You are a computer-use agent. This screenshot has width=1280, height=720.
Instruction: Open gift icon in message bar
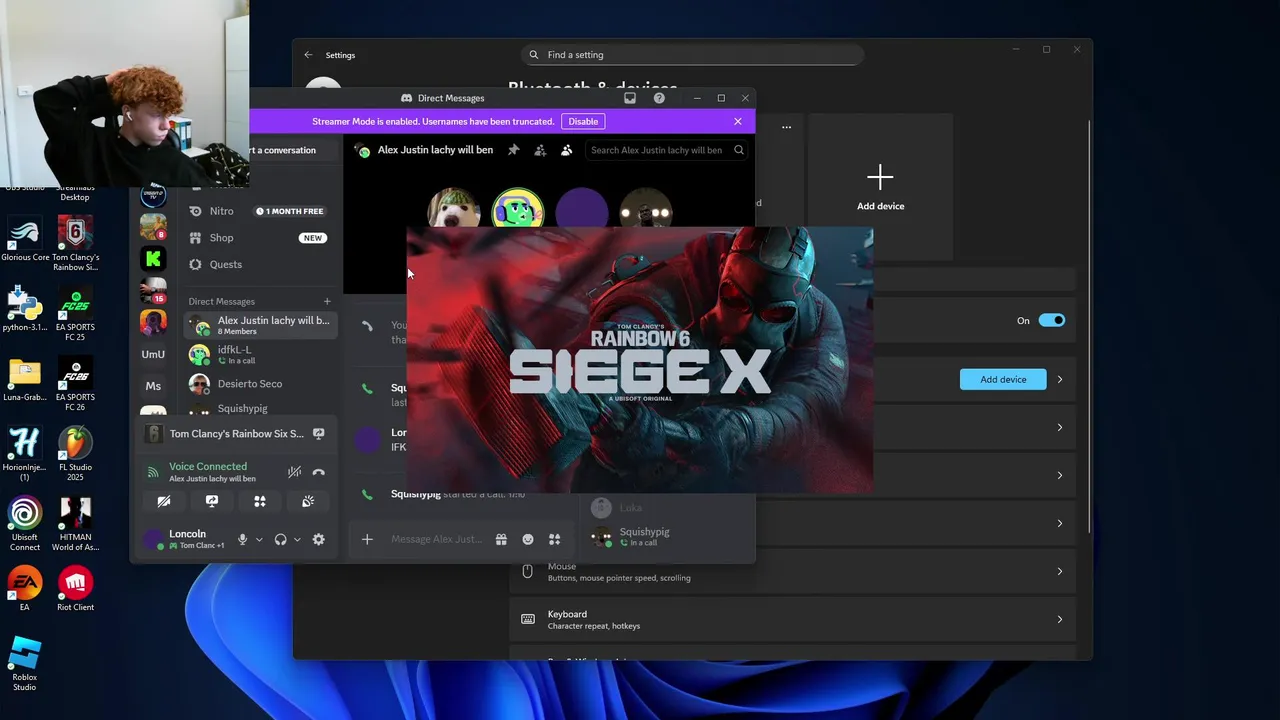point(501,539)
